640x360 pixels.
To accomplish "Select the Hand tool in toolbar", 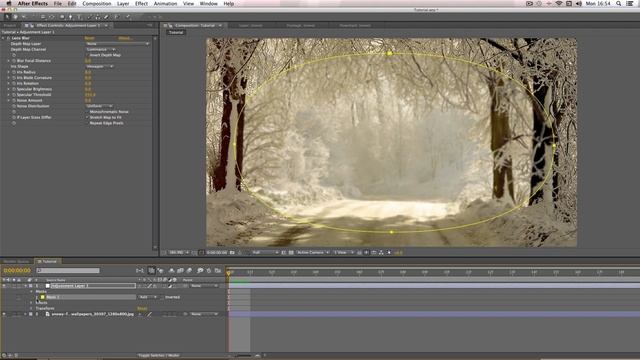I will [16, 17].
